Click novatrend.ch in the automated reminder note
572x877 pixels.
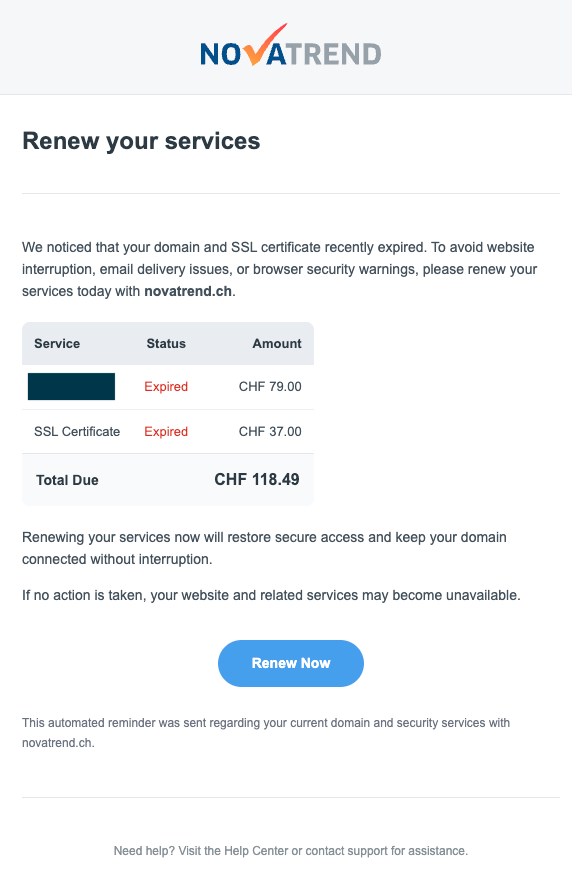57,743
